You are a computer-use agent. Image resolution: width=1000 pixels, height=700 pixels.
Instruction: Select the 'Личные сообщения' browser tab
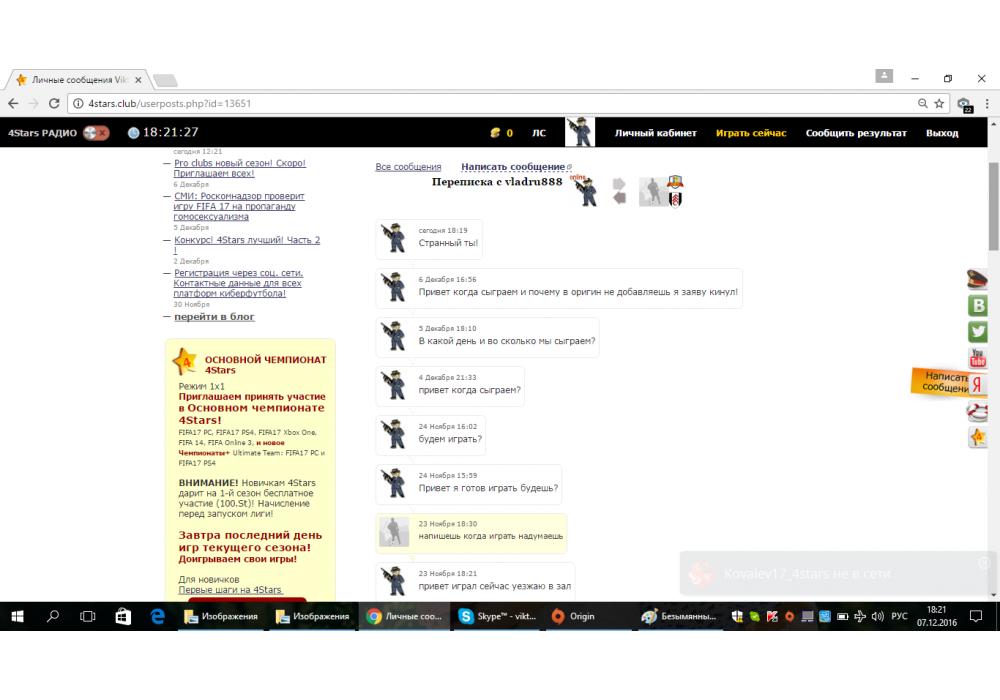[78, 80]
